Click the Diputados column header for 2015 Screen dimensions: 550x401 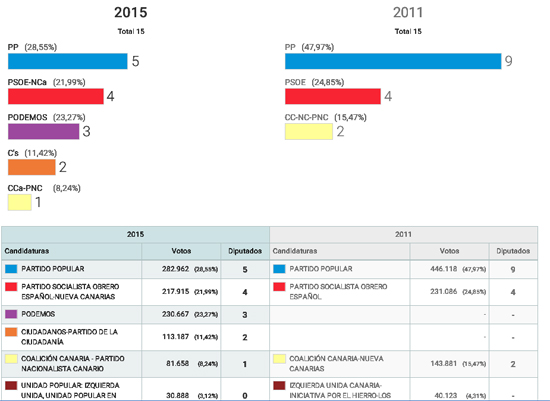[x=245, y=251]
